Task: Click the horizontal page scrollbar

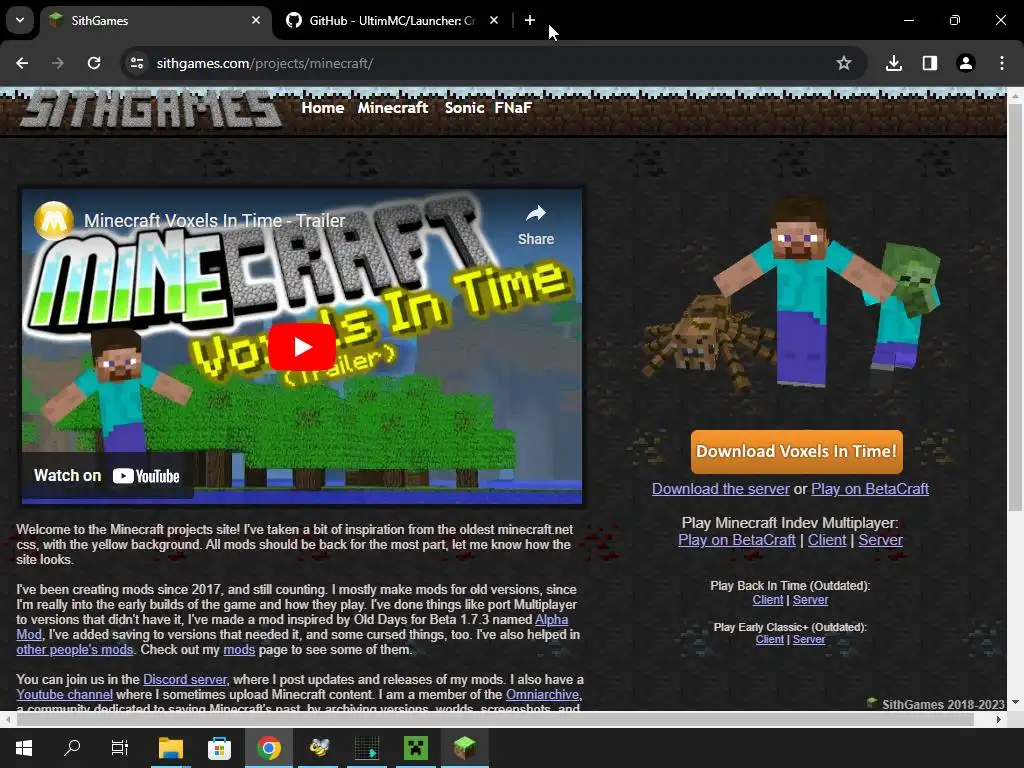Action: [495, 720]
